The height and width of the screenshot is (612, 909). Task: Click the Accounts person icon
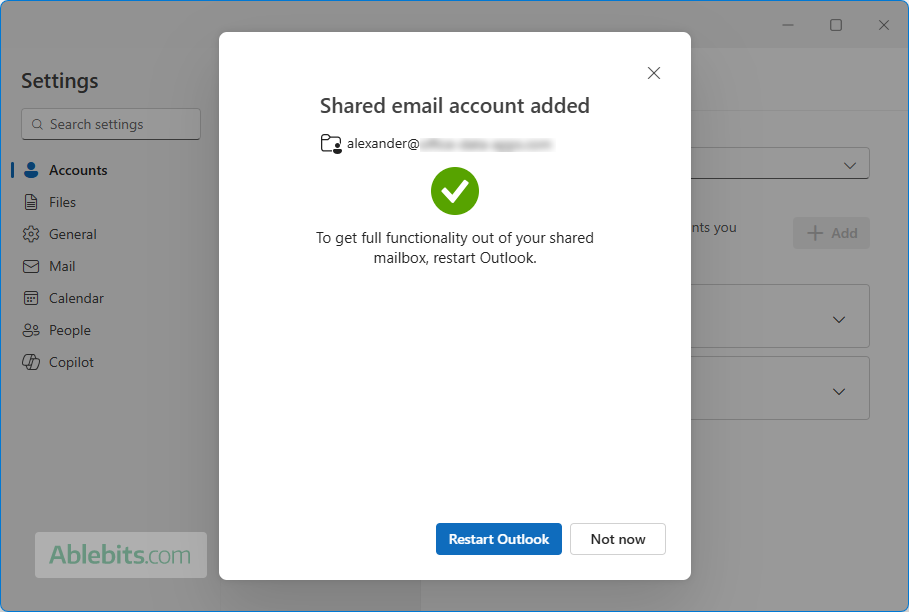tap(31, 170)
